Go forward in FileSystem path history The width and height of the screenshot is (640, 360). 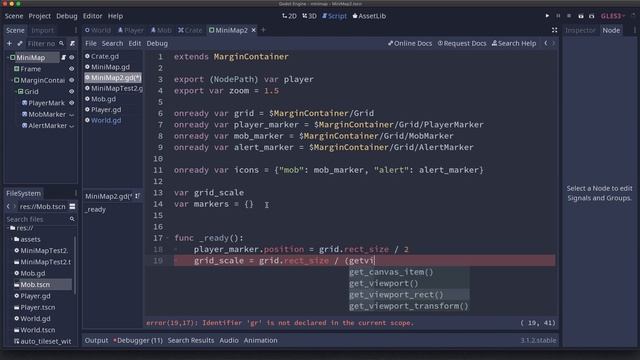coord(15,207)
